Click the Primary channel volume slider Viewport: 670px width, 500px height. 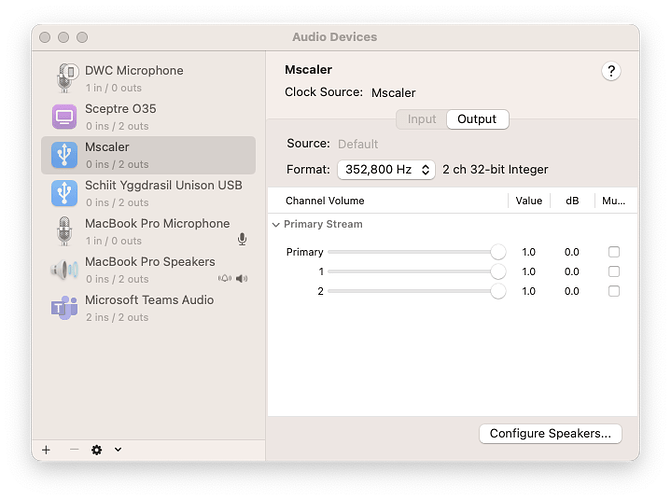click(412, 252)
